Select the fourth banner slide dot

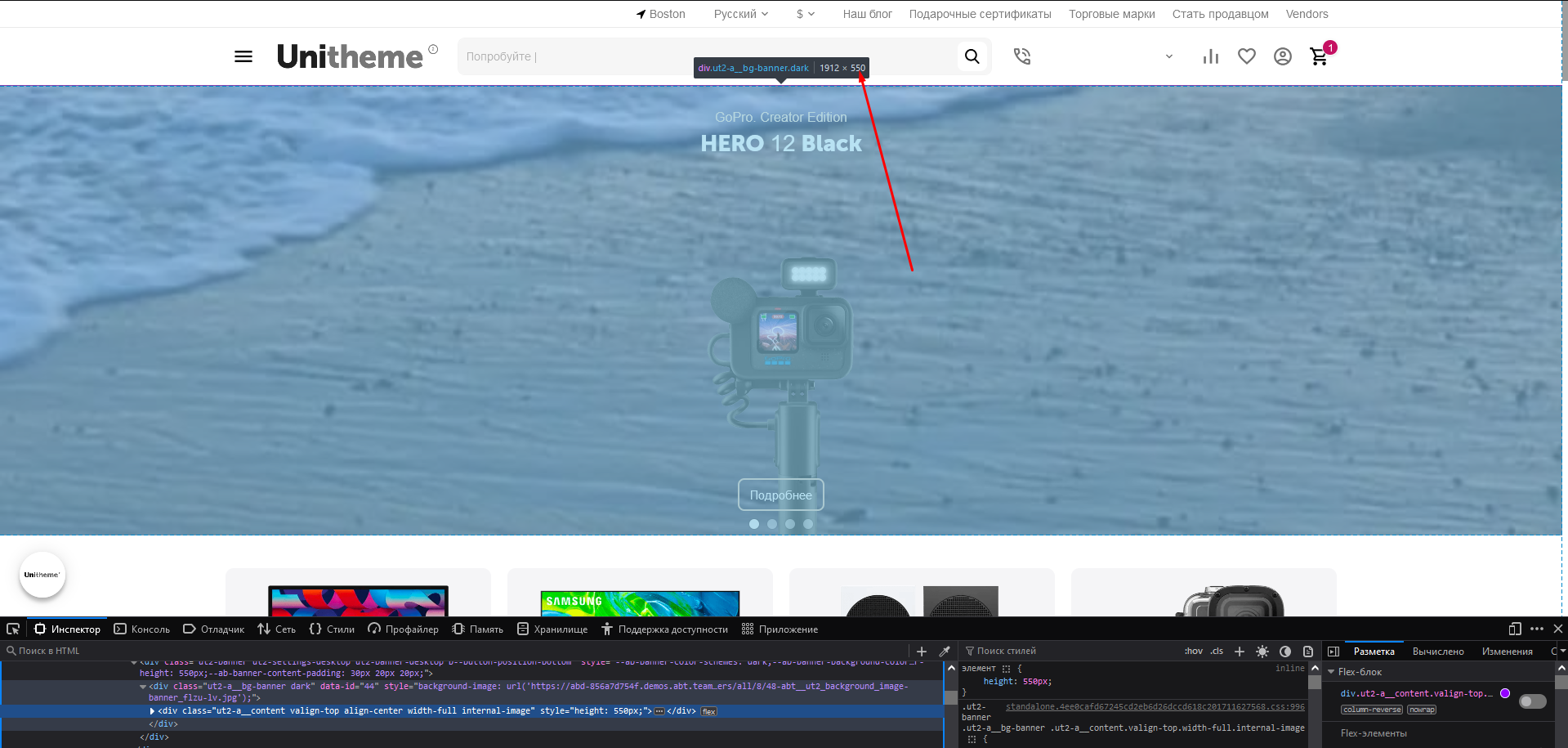(x=808, y=524)
